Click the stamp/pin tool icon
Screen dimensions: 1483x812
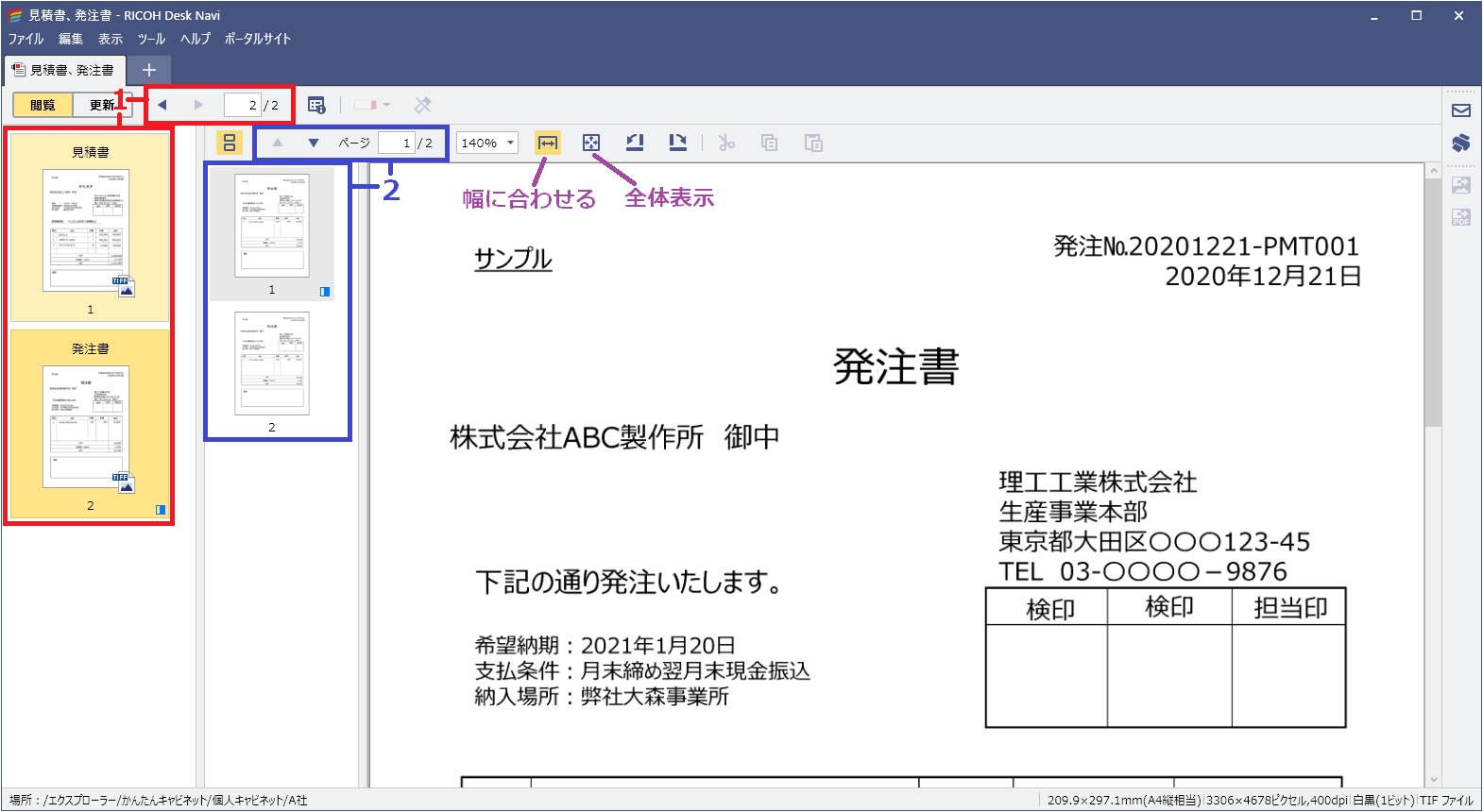(422, 105)
